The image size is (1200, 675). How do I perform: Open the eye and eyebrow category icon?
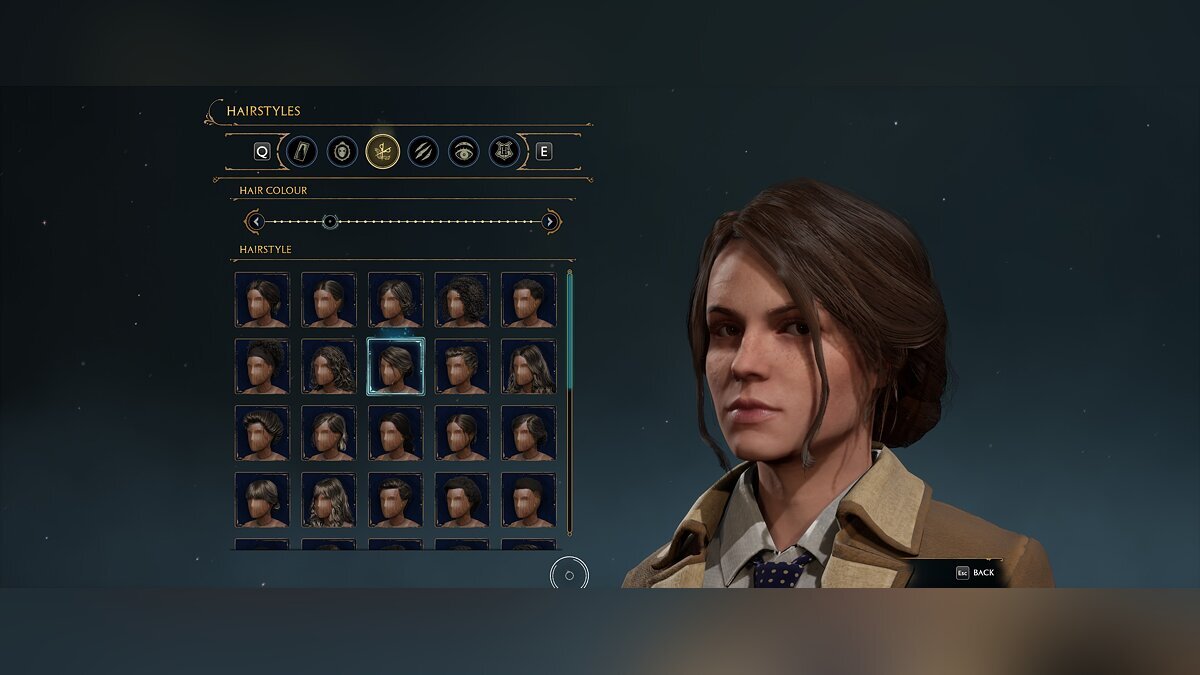pyautogui.click(x=464, y=152)
